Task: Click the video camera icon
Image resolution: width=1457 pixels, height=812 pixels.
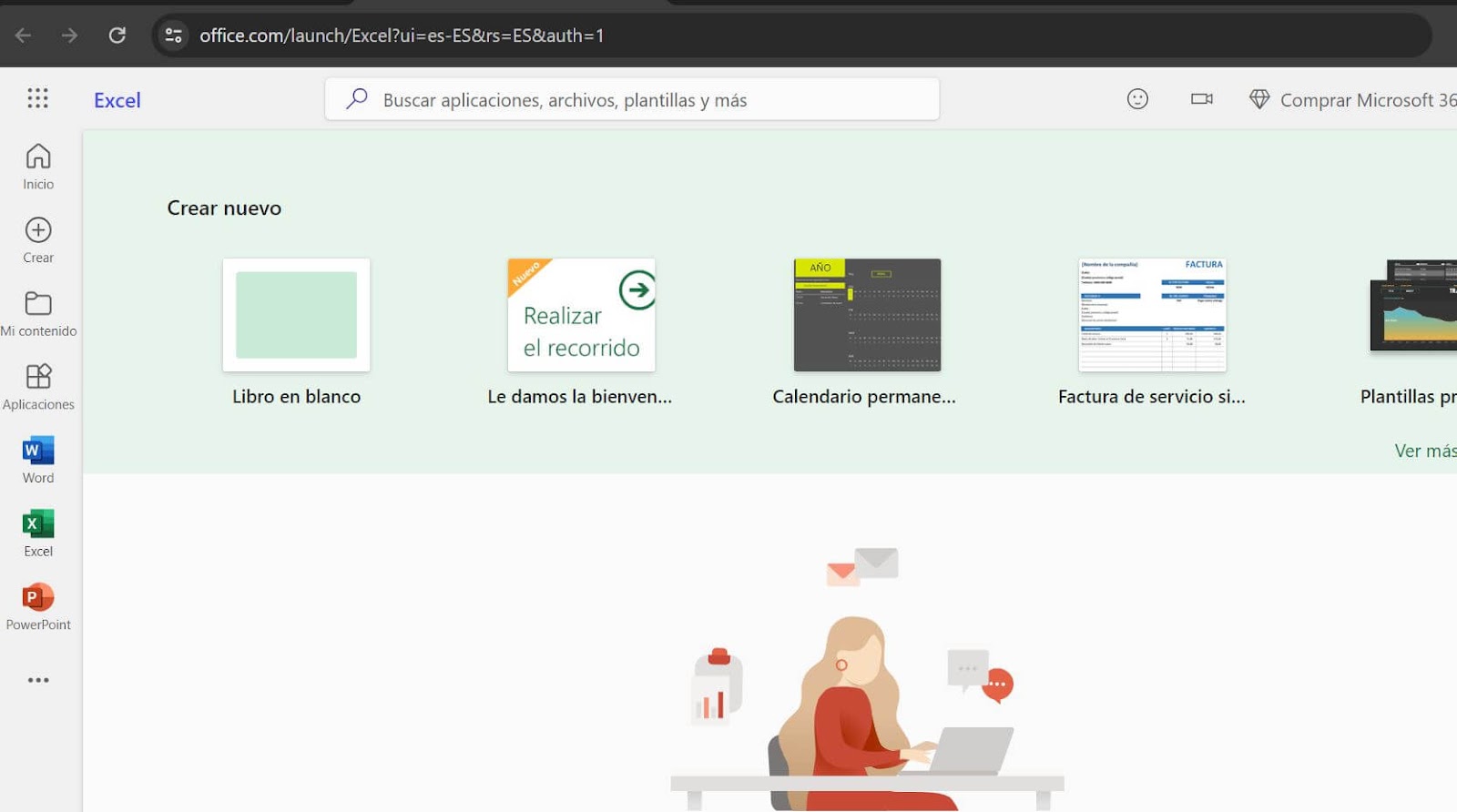Action: click(1202, 99)
